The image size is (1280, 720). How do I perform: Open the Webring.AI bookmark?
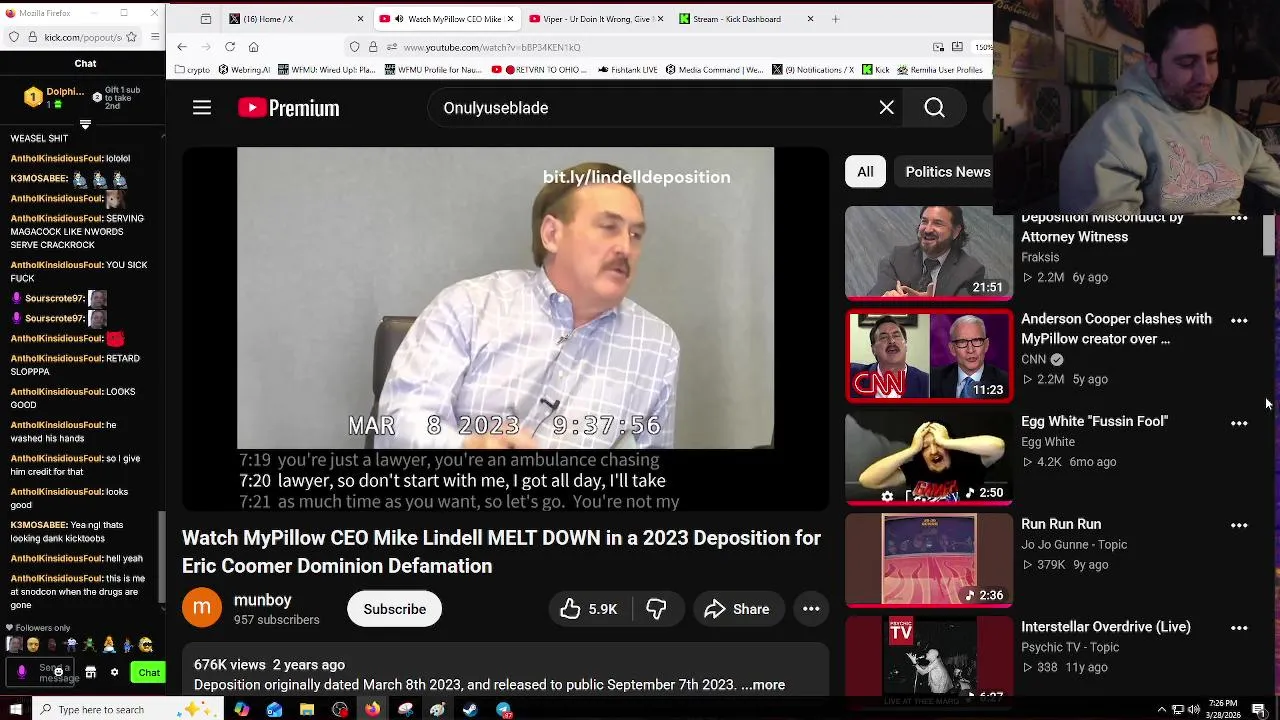[x=244, y=70]
